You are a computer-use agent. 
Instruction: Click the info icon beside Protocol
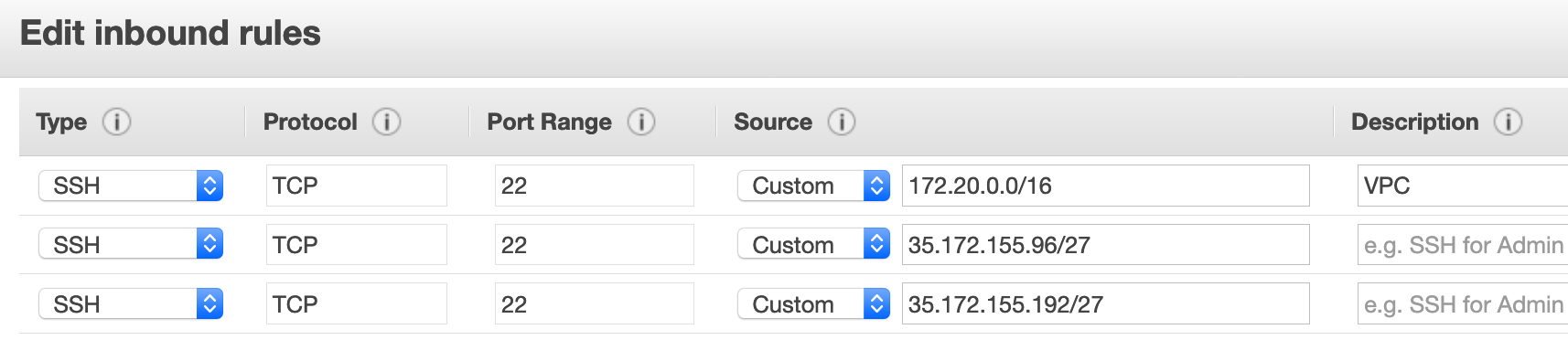(x=386, y=122)
